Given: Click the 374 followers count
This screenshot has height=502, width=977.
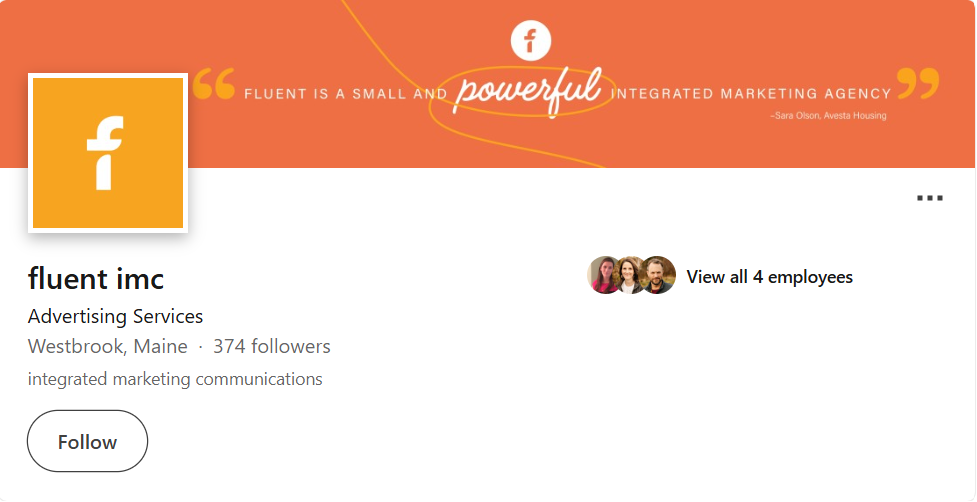Looking at the screenshot, I should pos(271,347).
